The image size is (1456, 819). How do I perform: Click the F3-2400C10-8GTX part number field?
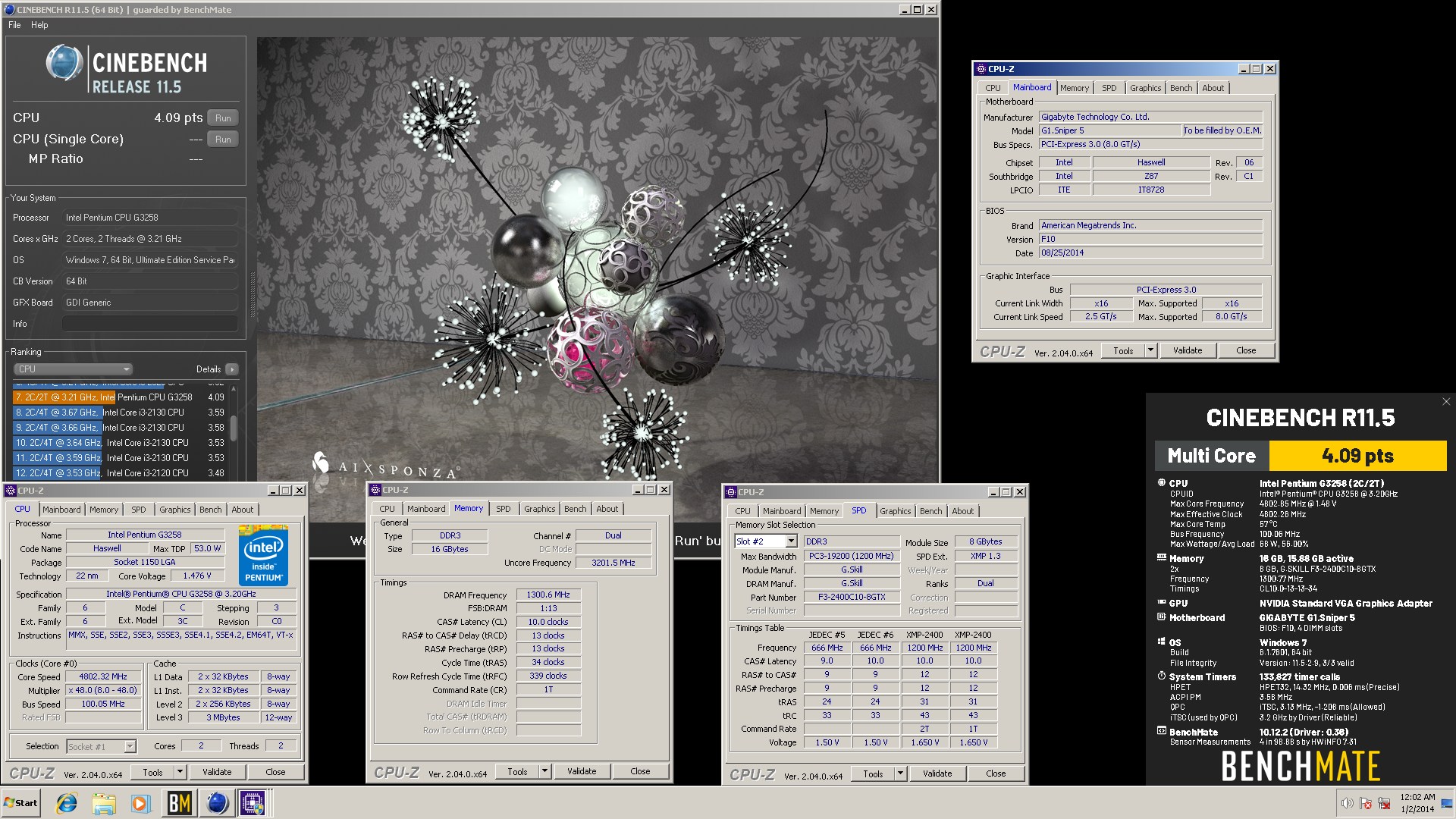(851, 597)
